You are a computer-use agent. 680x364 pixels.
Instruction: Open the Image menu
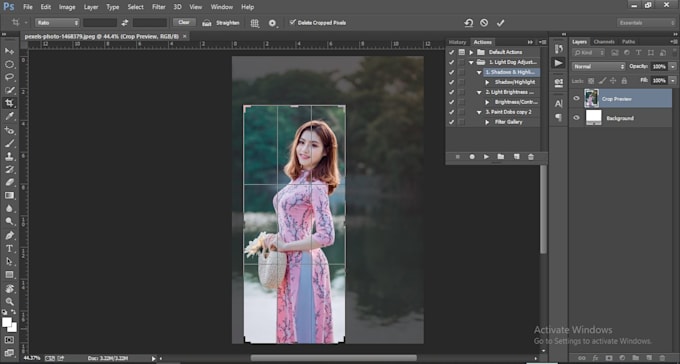click(67, 7)
